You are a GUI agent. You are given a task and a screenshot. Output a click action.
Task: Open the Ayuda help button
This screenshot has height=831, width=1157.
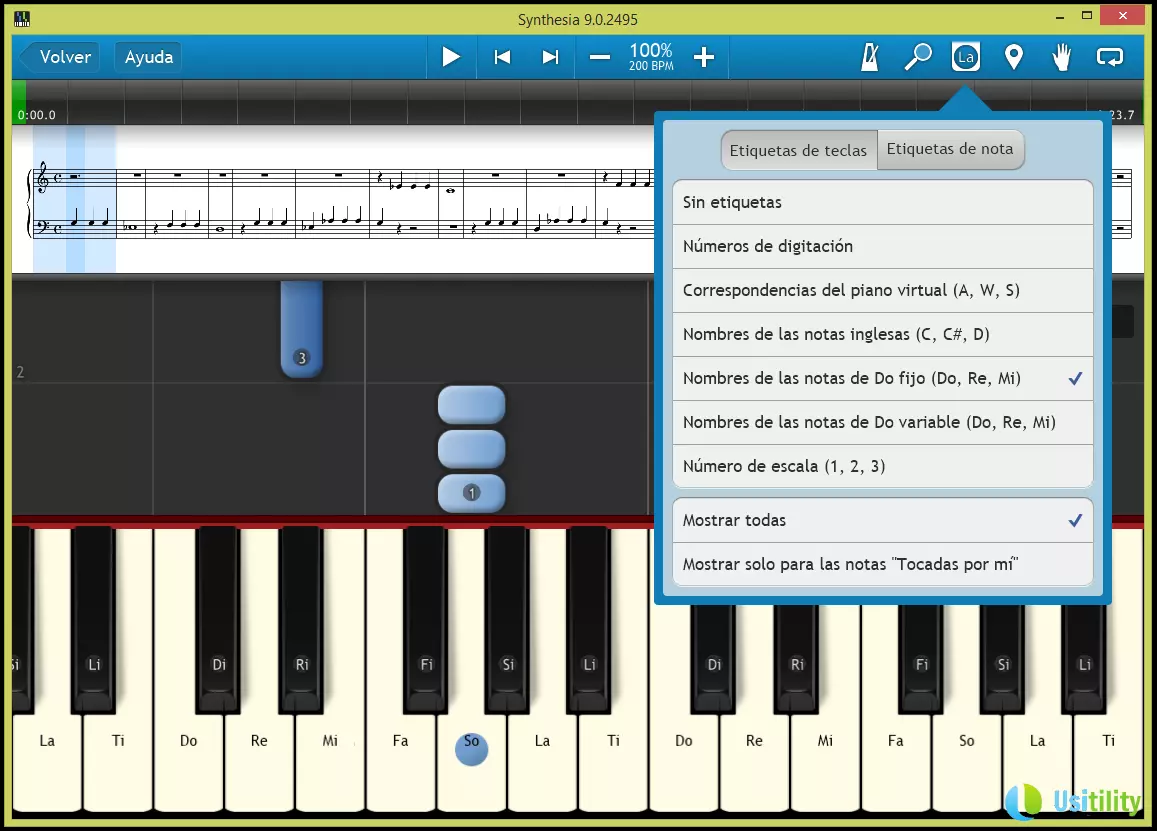pos(148,57)
